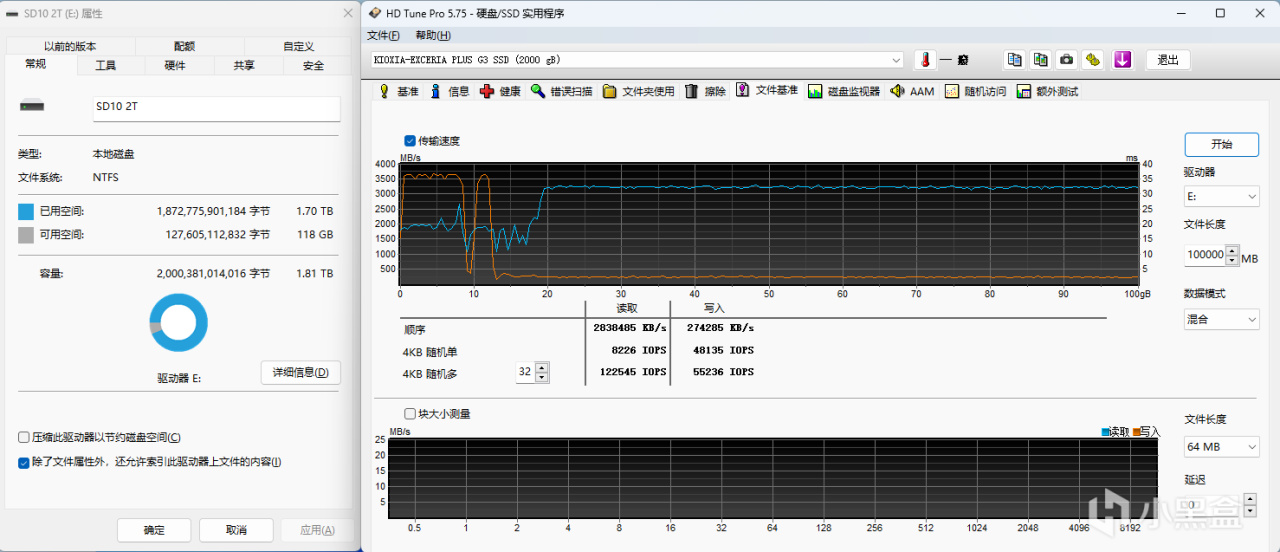Click the sequential read 2838485 KB/s value
Screen dimensions: 1280x552
point(630,327)
